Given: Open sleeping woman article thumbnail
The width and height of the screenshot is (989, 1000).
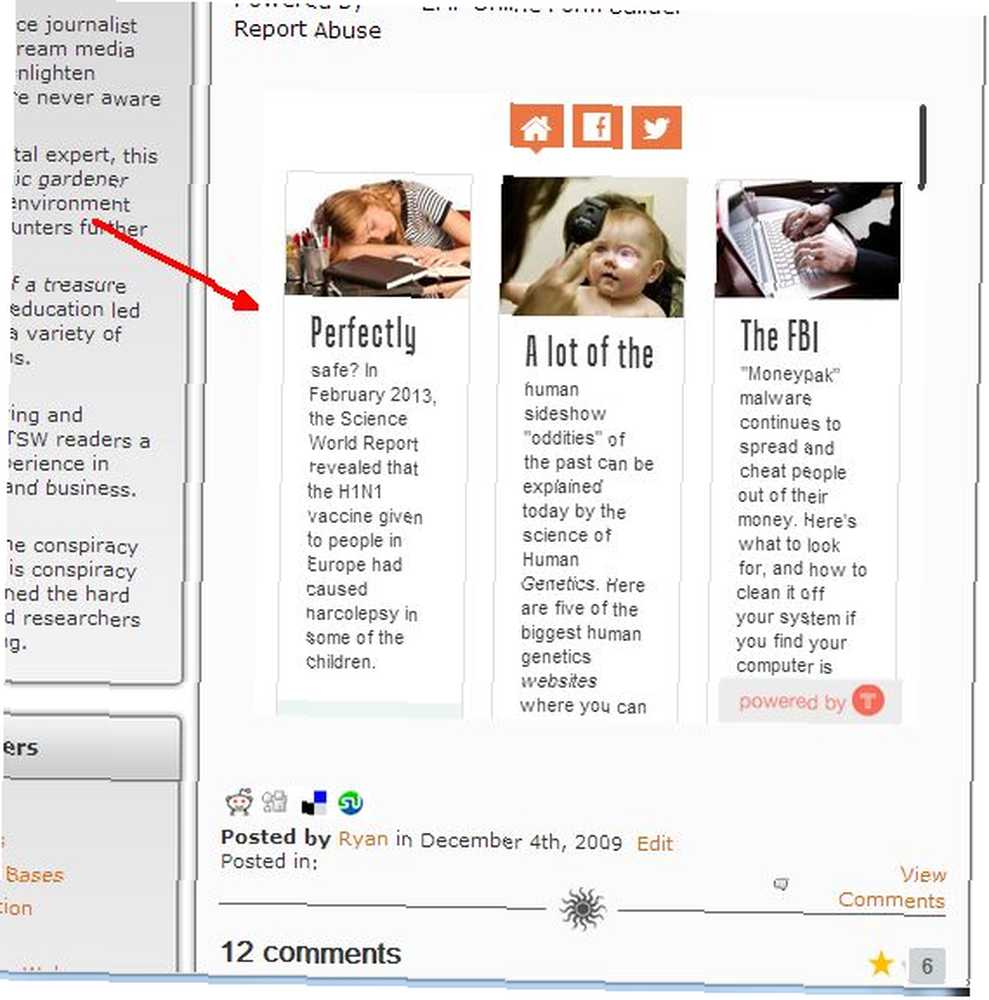Looking at the screenshot, I should pyautogui.click(x=378, y=235).
